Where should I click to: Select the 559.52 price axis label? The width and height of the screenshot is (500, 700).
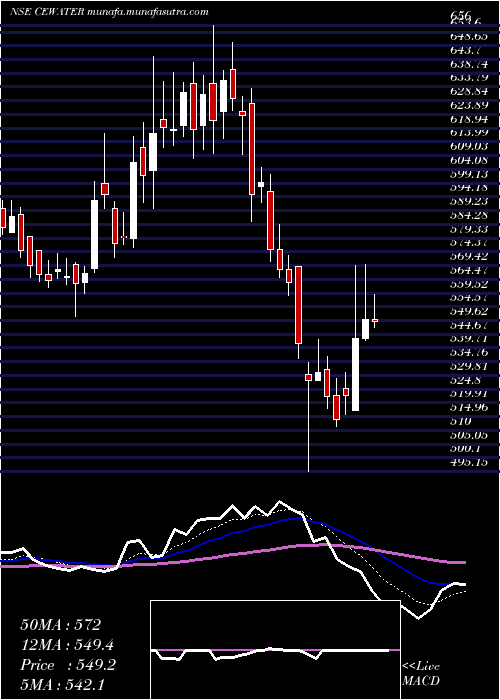pos(467,284)
